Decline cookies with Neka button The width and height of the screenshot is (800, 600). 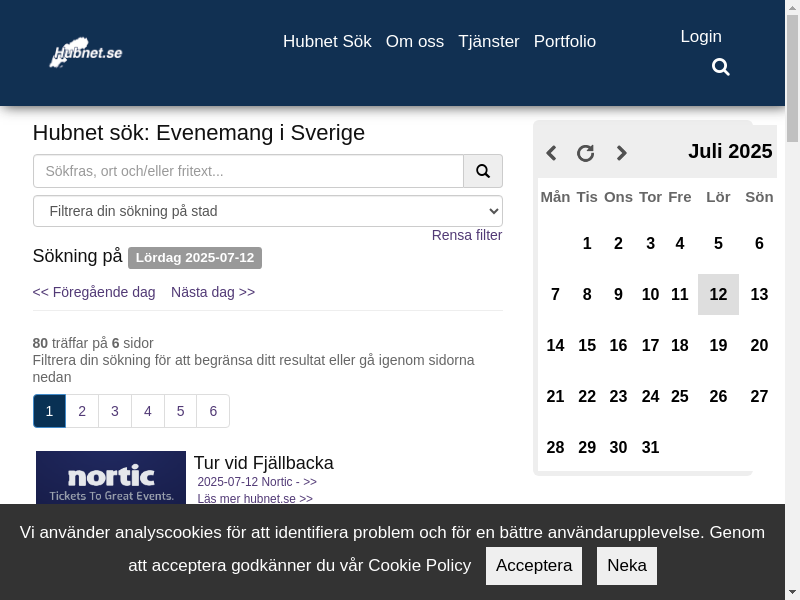627,566
